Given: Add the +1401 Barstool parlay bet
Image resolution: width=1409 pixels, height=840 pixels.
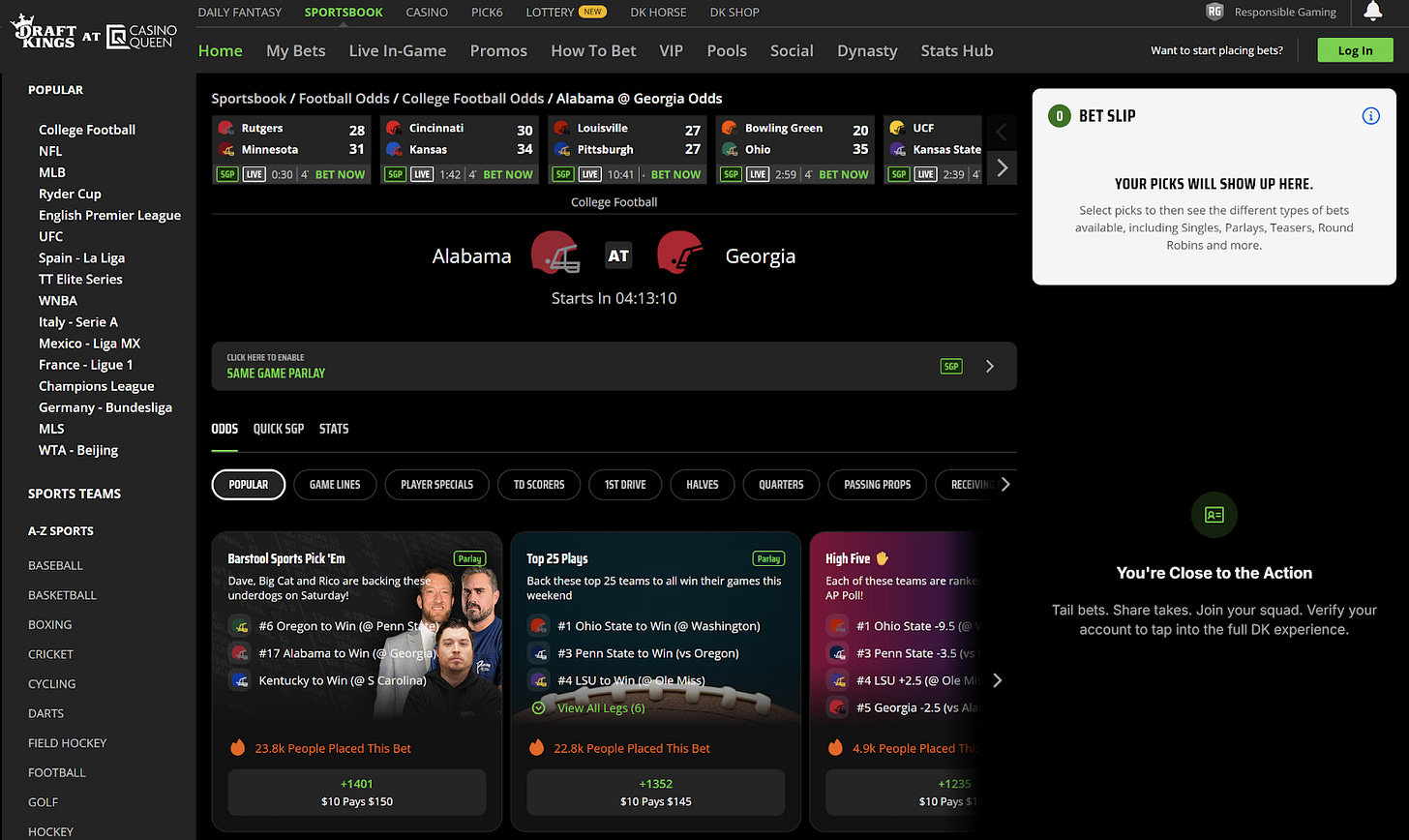Looking at the screenshot, I should [x=357, y=793].
